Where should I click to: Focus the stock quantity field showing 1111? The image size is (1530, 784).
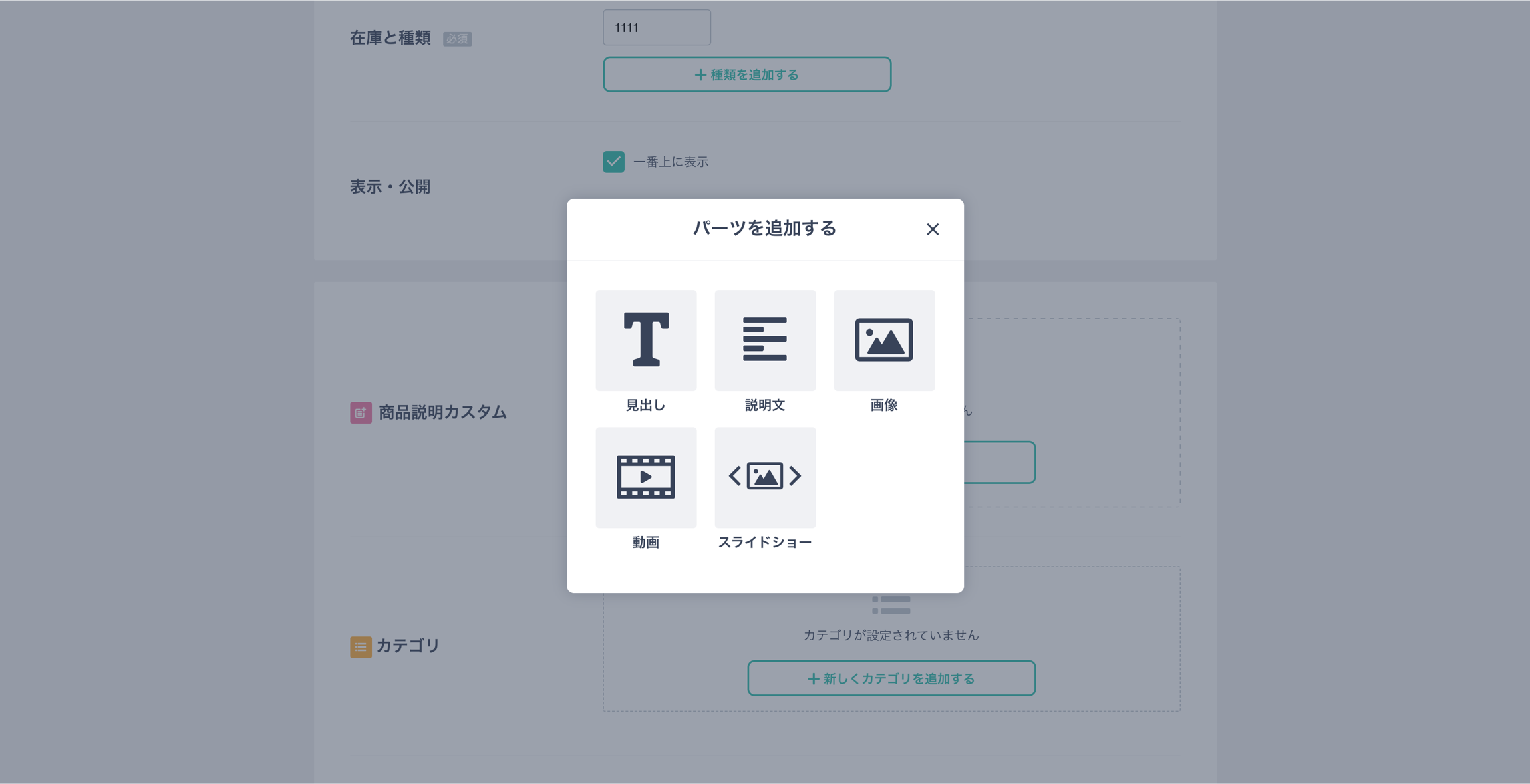tap(656, 27)
